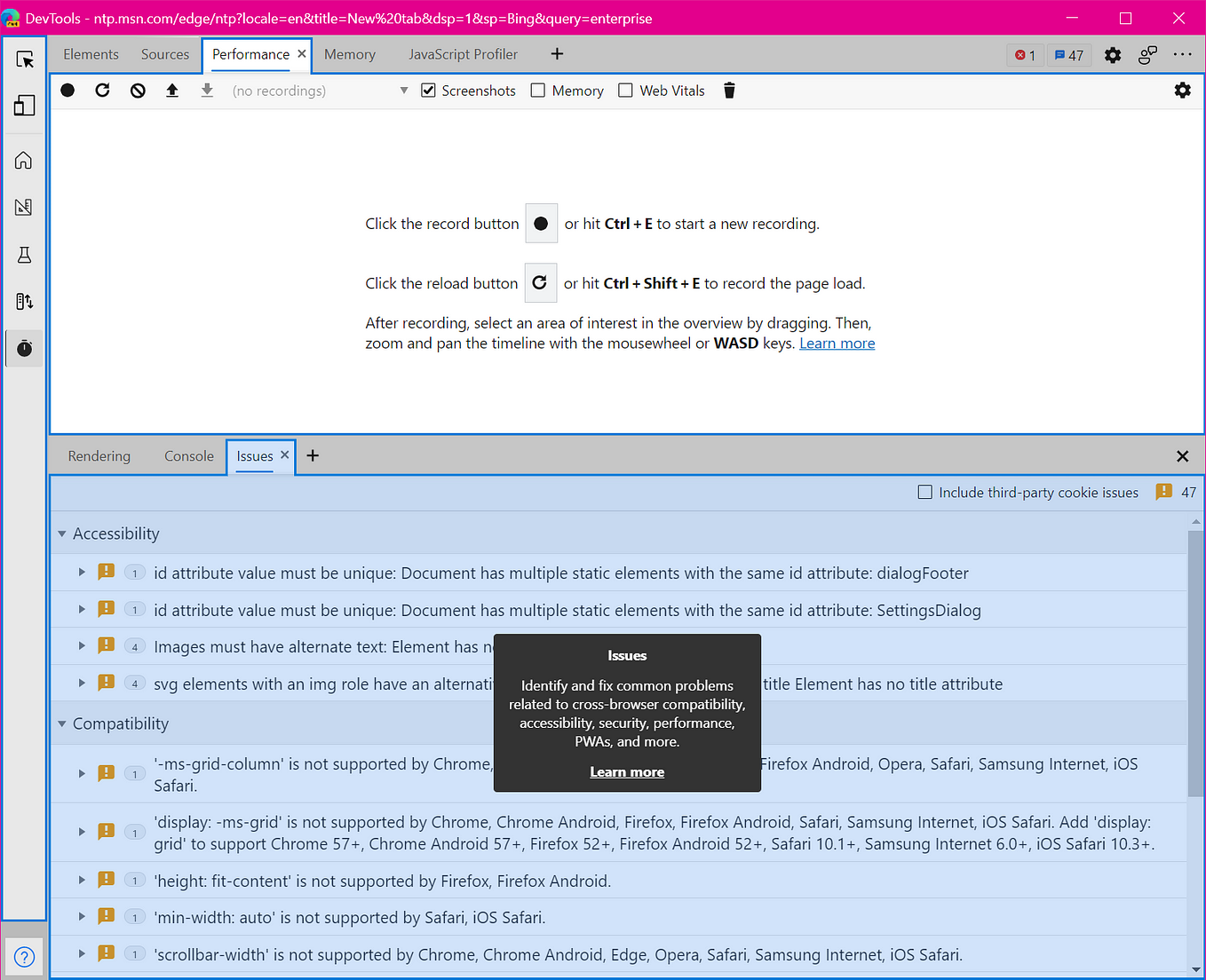Image resolution: width=1206 pixels, height=980 pixels.
Task: Add a drawer tool with plus icon
Action: [x=313, y=455]
